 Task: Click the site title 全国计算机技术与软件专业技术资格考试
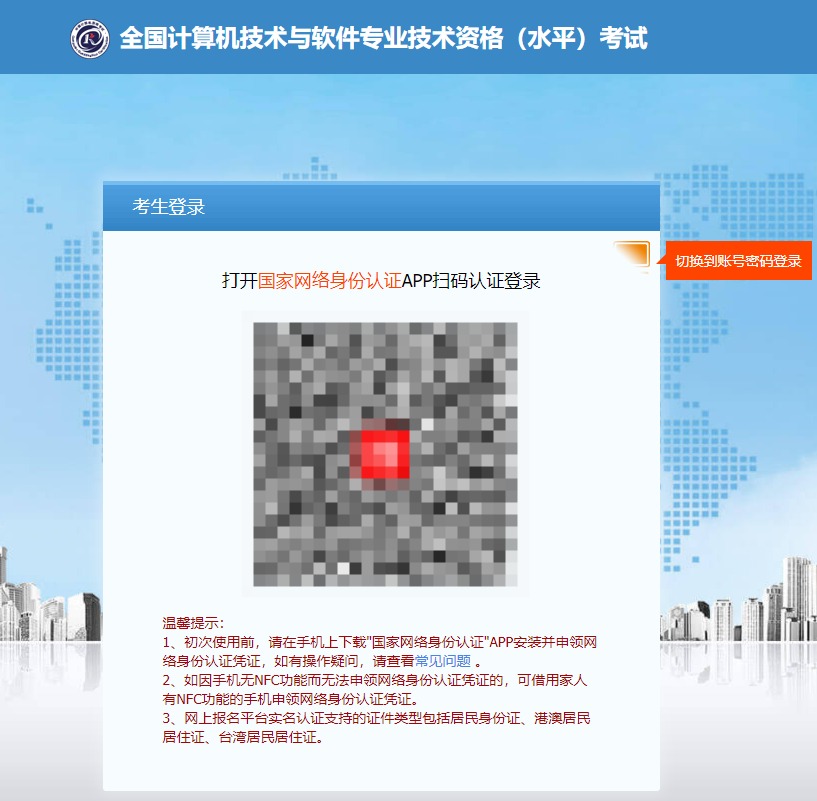click(383, 38)
